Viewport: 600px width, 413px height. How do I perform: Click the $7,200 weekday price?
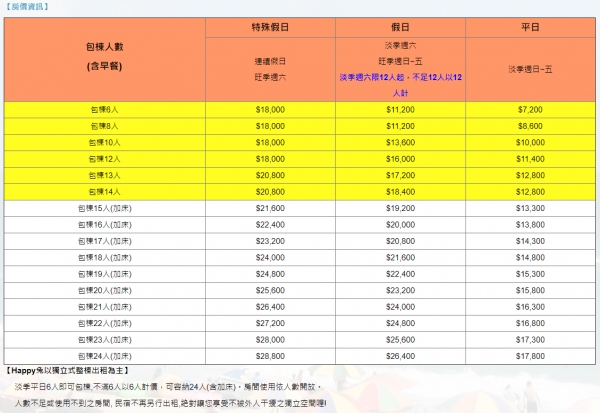click(529, 107)
